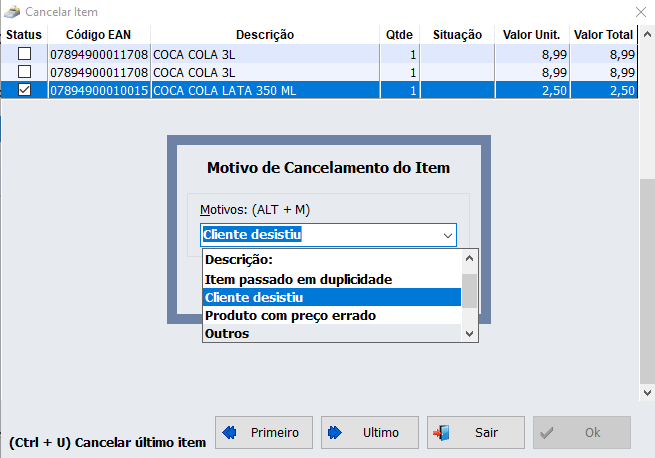Click the exit door icon on Sair

click(441, 433)
